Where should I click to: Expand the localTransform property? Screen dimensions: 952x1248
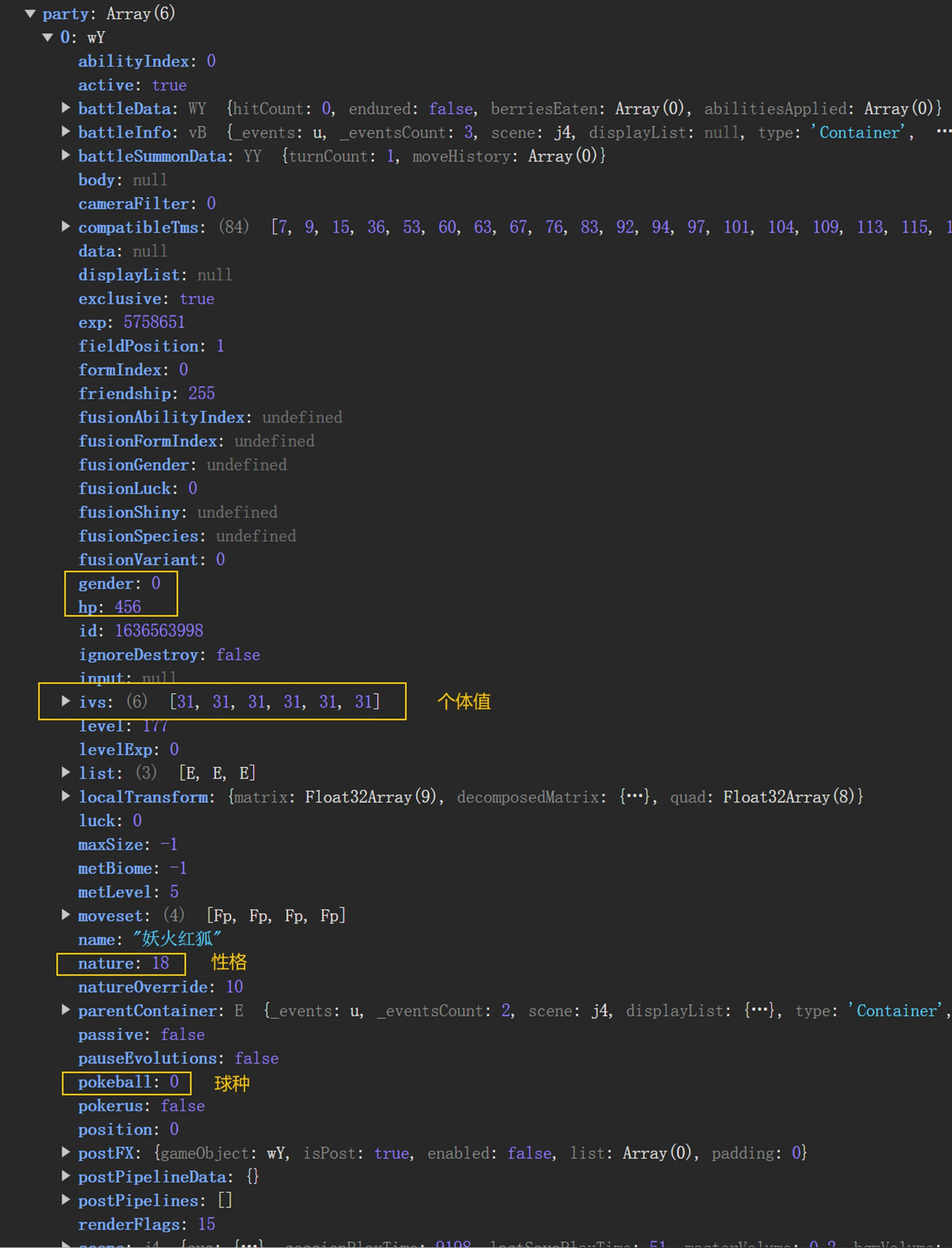(x=66, y=797)
